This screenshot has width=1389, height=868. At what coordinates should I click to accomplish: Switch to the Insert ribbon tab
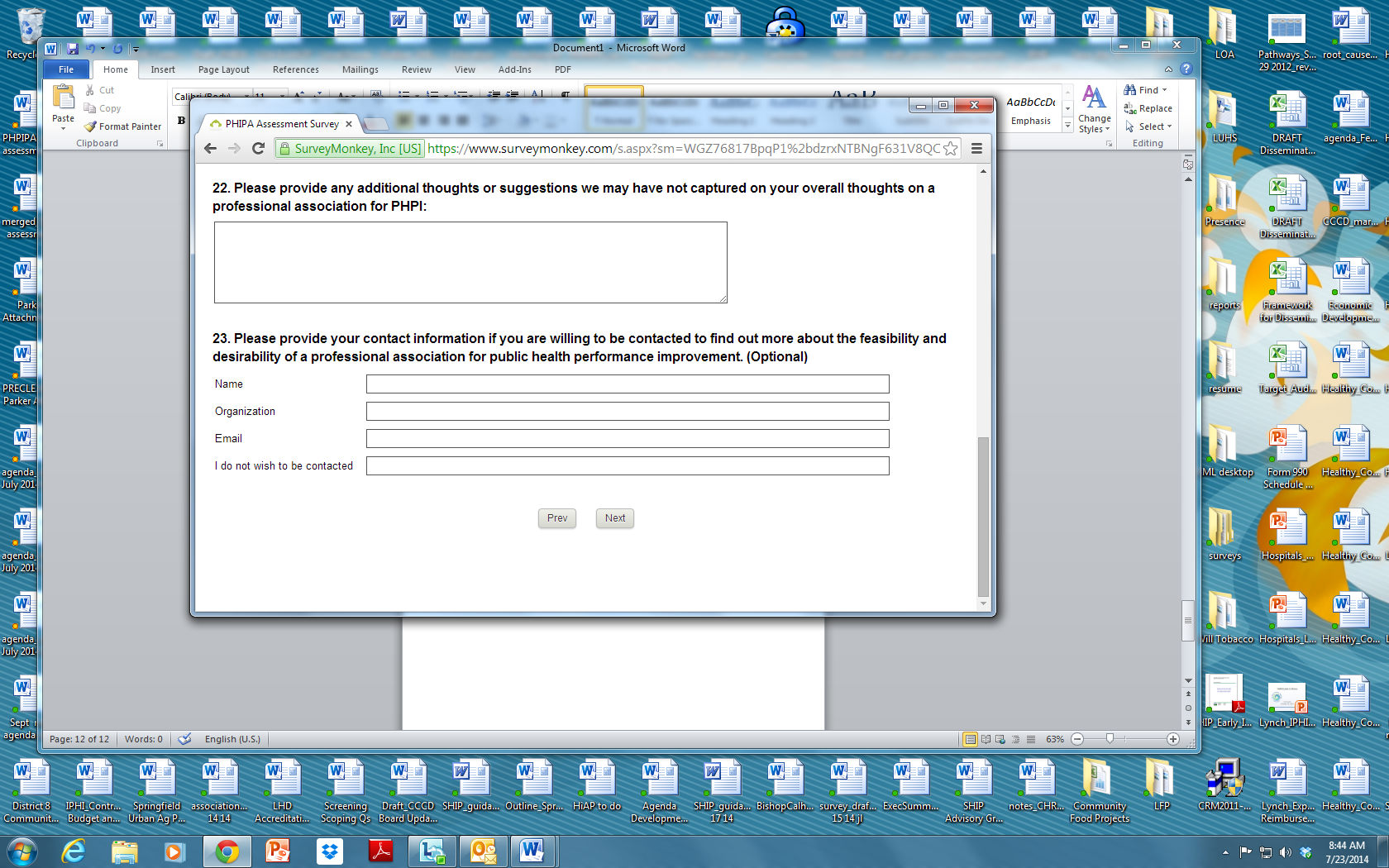(163, 69)
